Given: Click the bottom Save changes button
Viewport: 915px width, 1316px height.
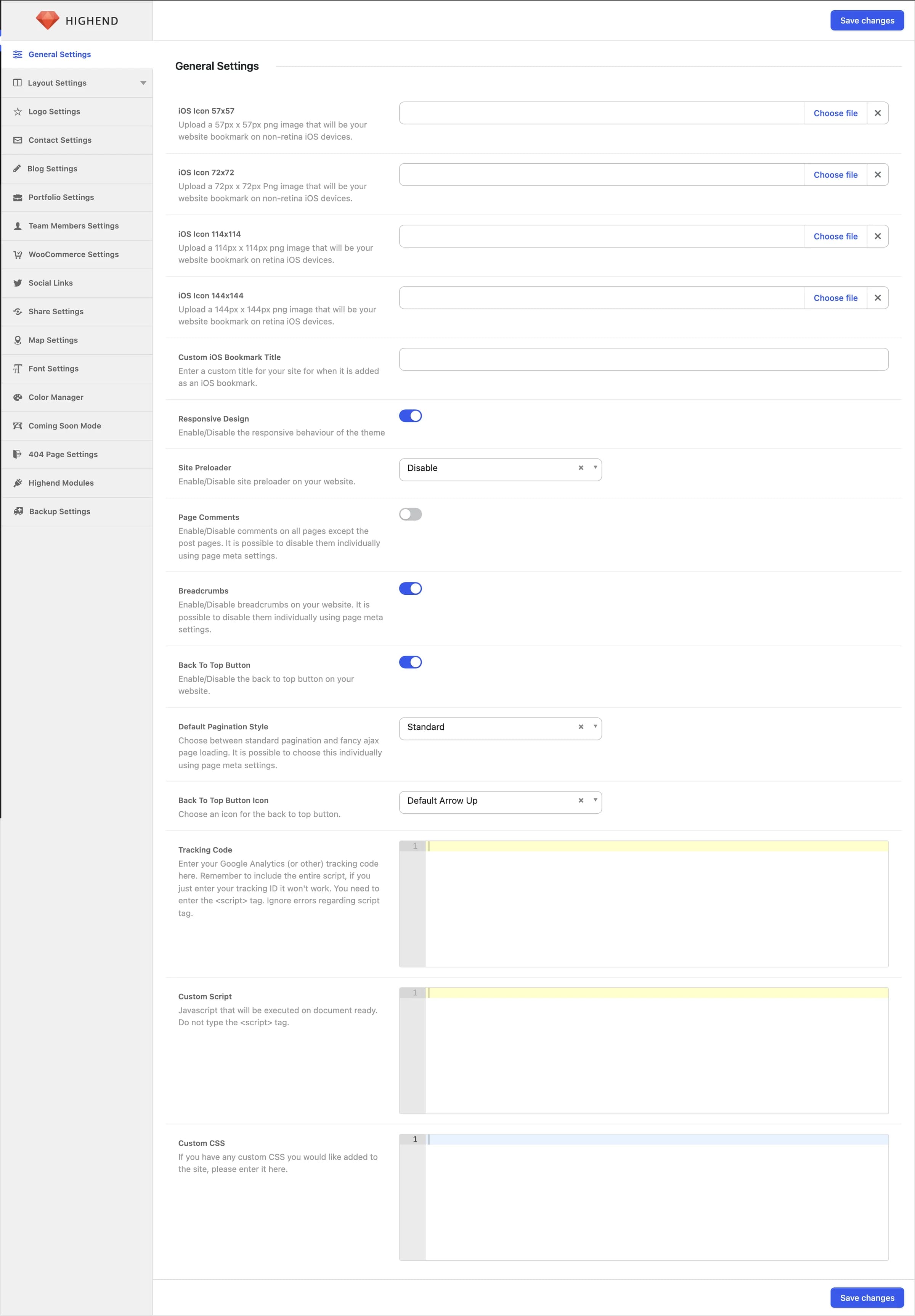Looking at the screenshot, I should pos(867,1298).
